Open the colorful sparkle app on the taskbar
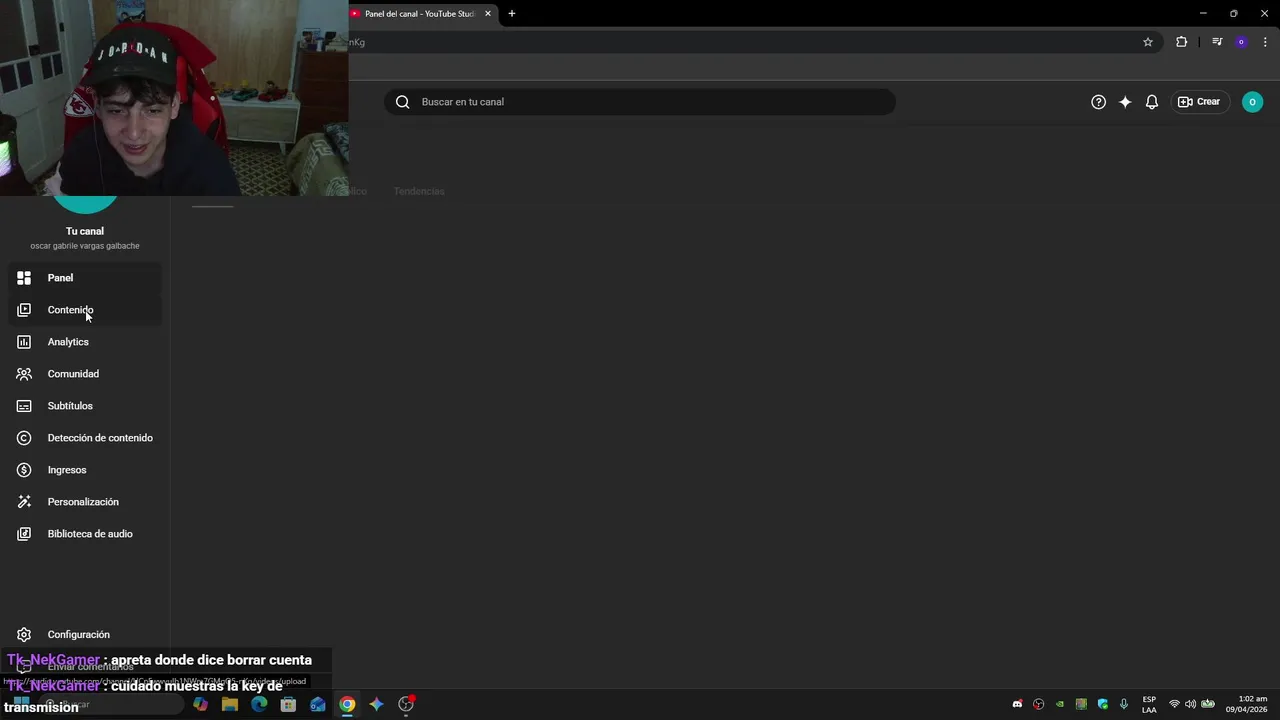This screenshot has width=1280, height=720. [376, 704]
